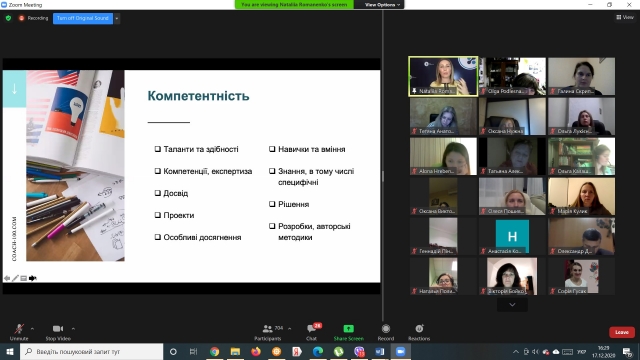This screenshot has width=640, height=360.
Task: Open Viber from the taskbar
Action: 359,351
